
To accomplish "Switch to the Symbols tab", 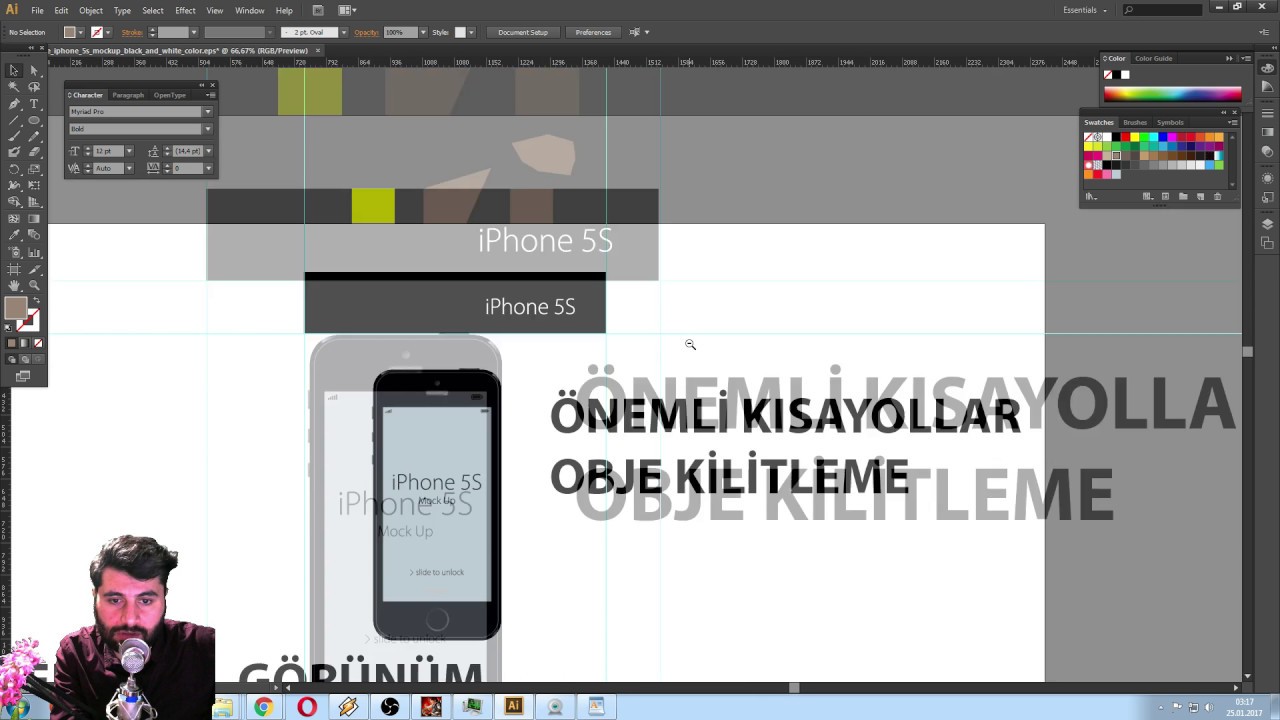I will [x=1170, y=122].
